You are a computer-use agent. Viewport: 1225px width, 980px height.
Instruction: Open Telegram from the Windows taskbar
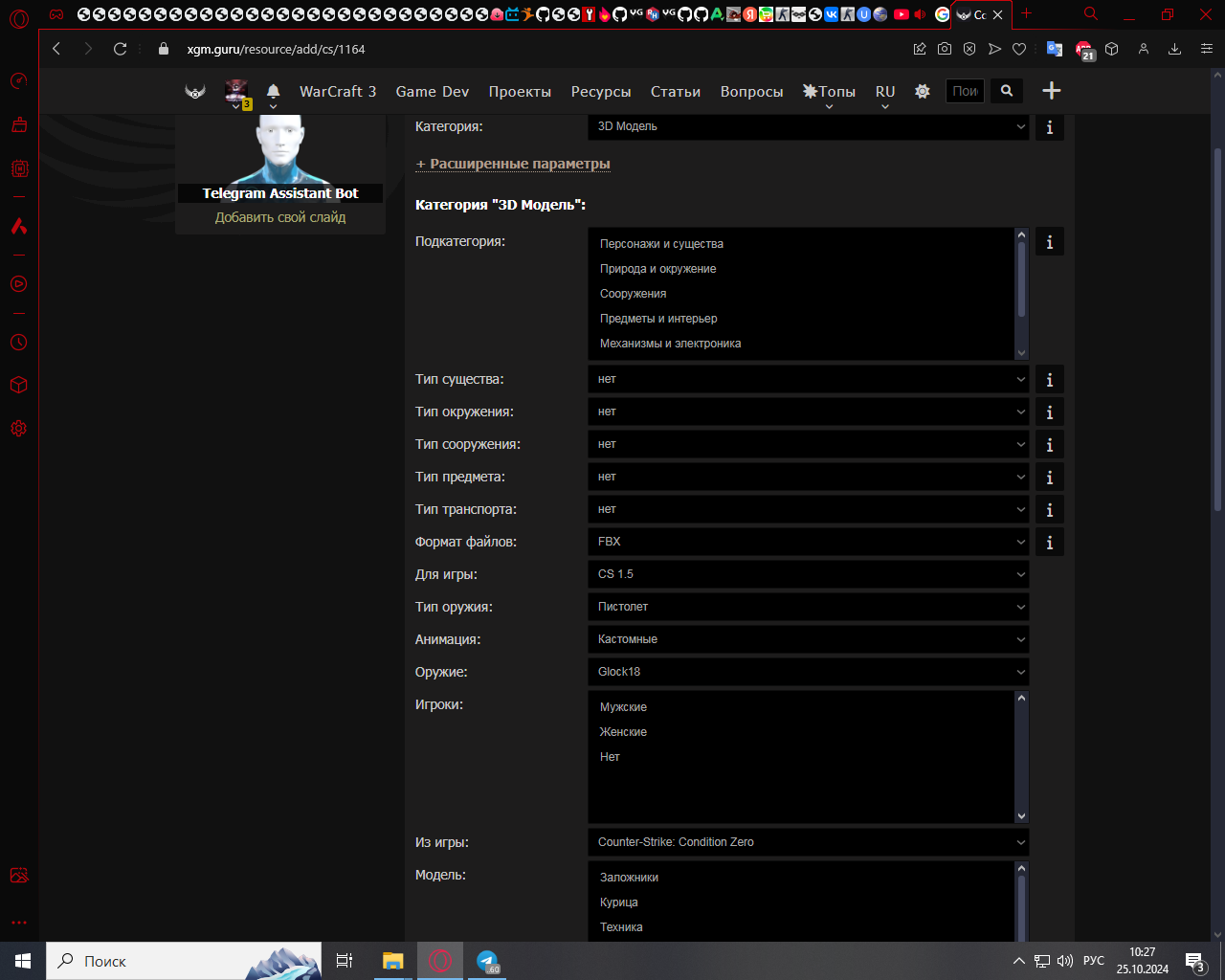pos(487,961)
